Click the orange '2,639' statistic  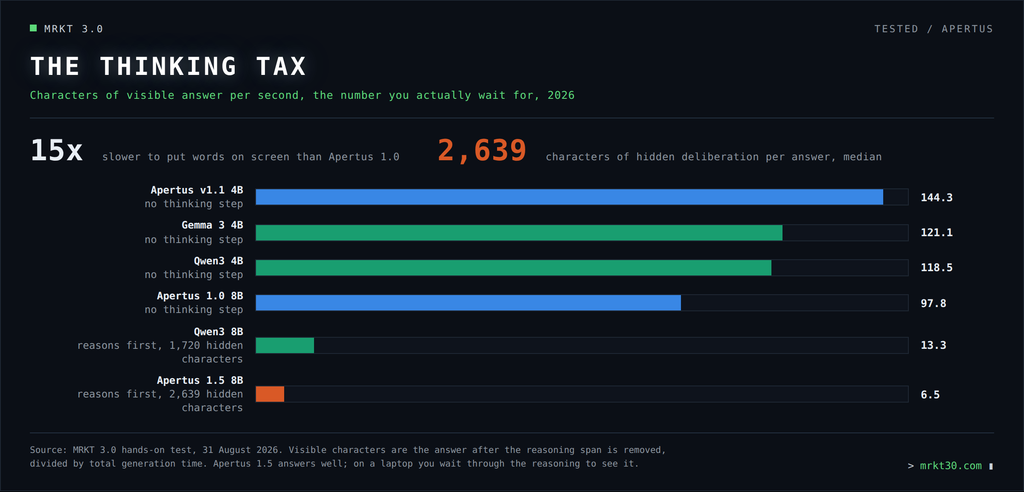click(x=482, y=151)
